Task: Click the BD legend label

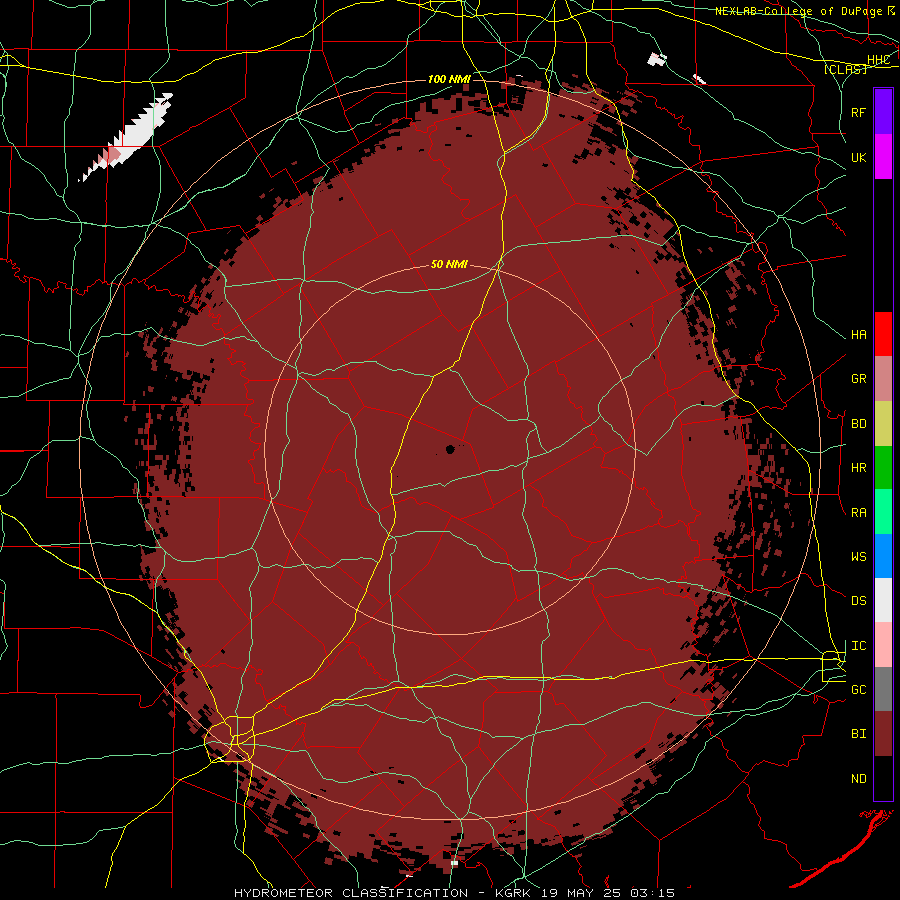Action: (858, 424)
